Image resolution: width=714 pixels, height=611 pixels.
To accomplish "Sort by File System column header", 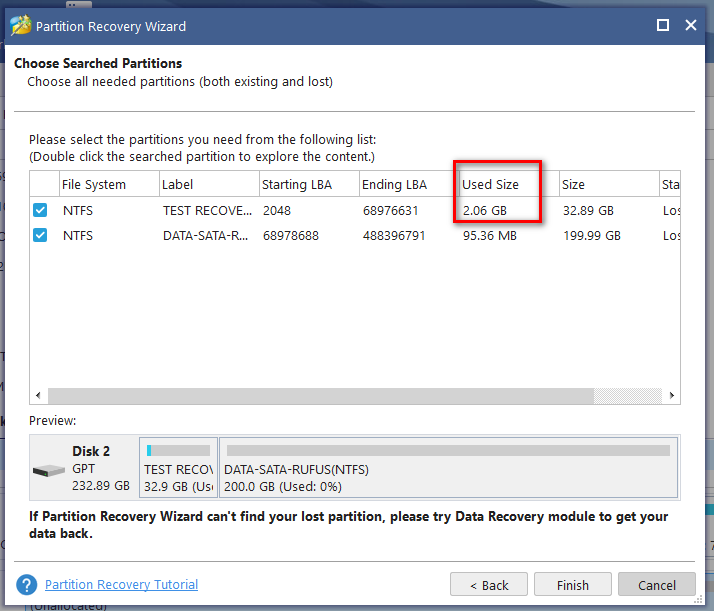I will [109, 184].
